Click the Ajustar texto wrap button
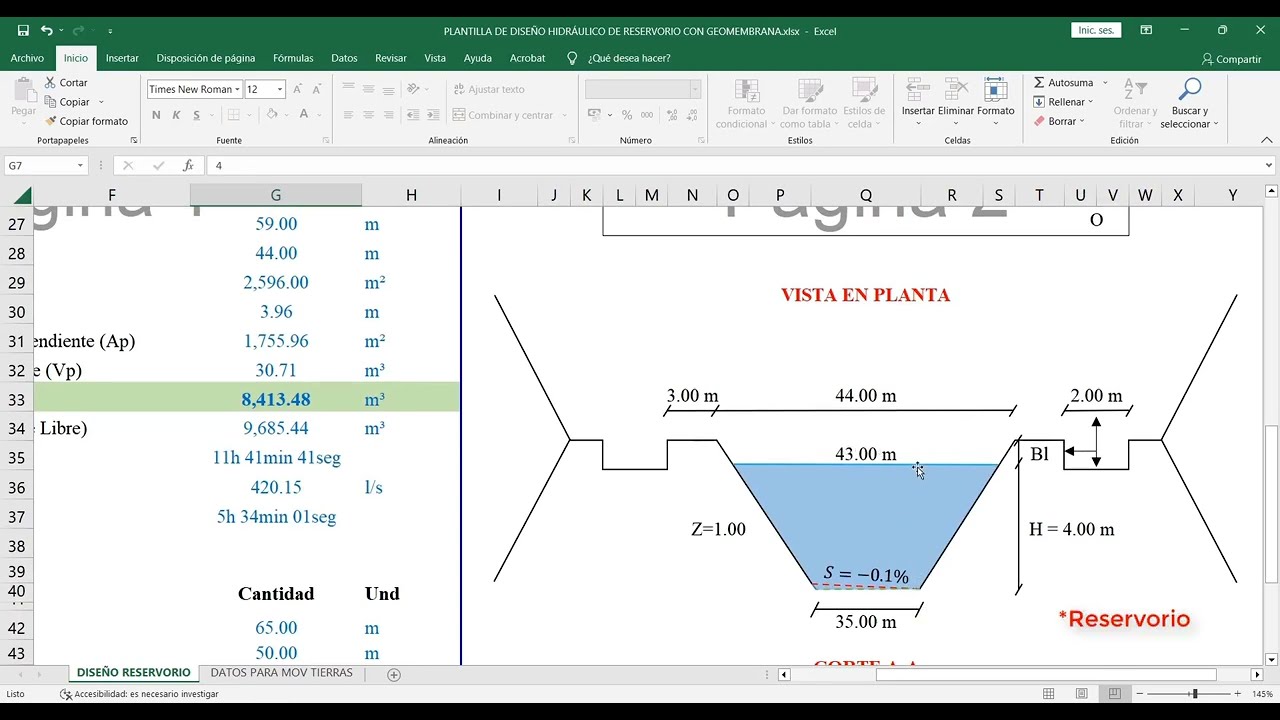The image size is (1280, 720). [x=488, y=89]
